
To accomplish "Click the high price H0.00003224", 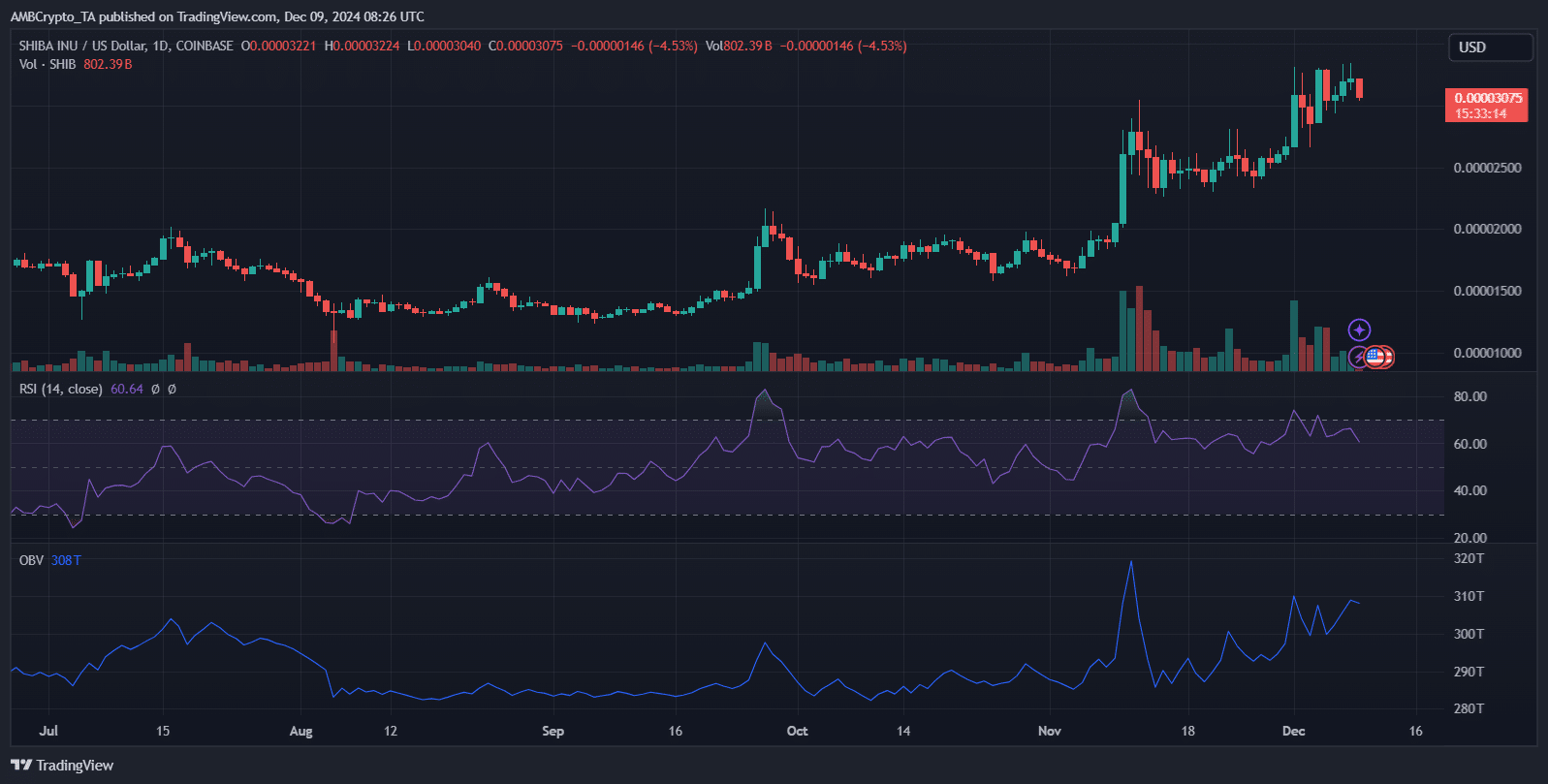I will [362, 46].
